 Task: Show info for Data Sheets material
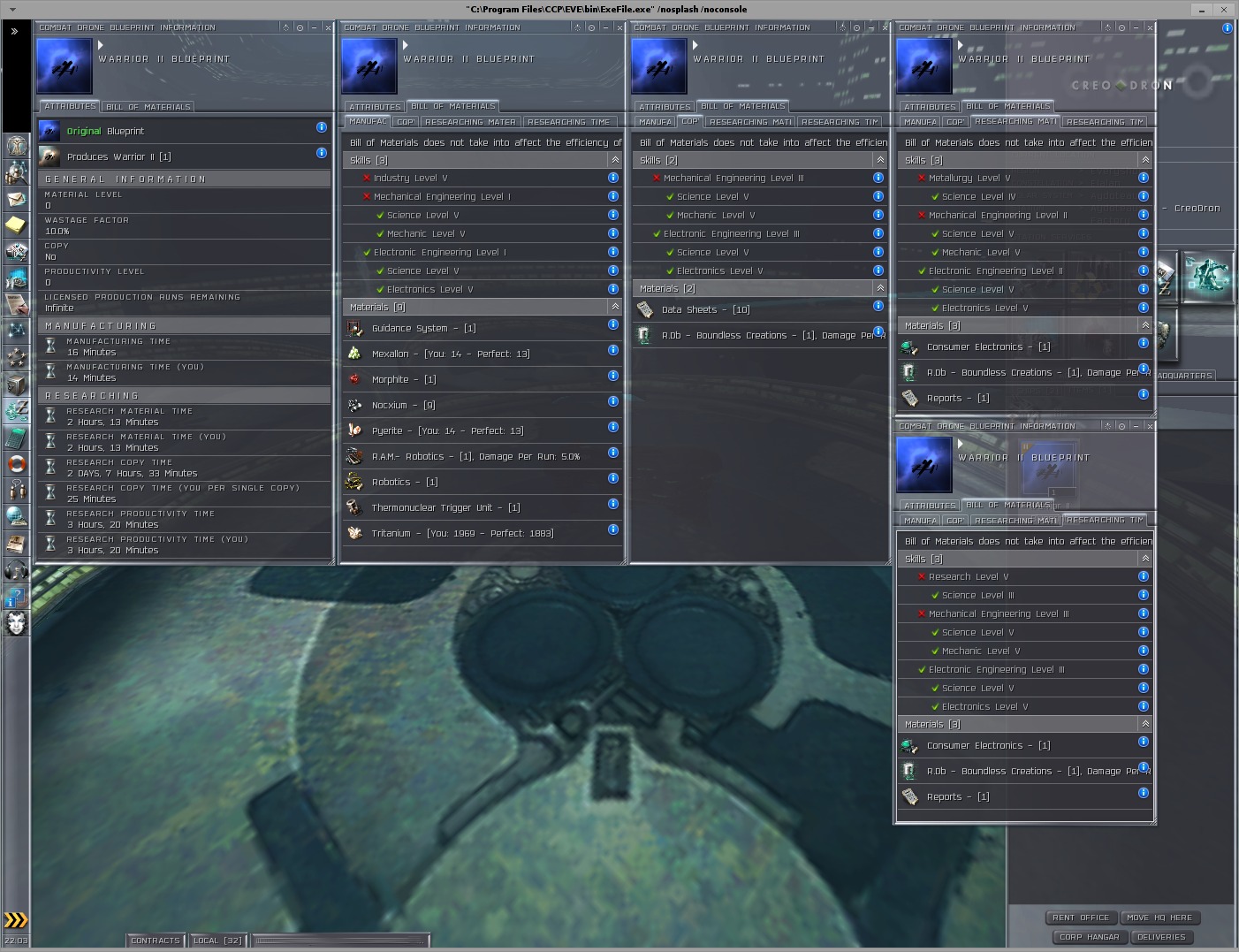(x=878, y=306)
